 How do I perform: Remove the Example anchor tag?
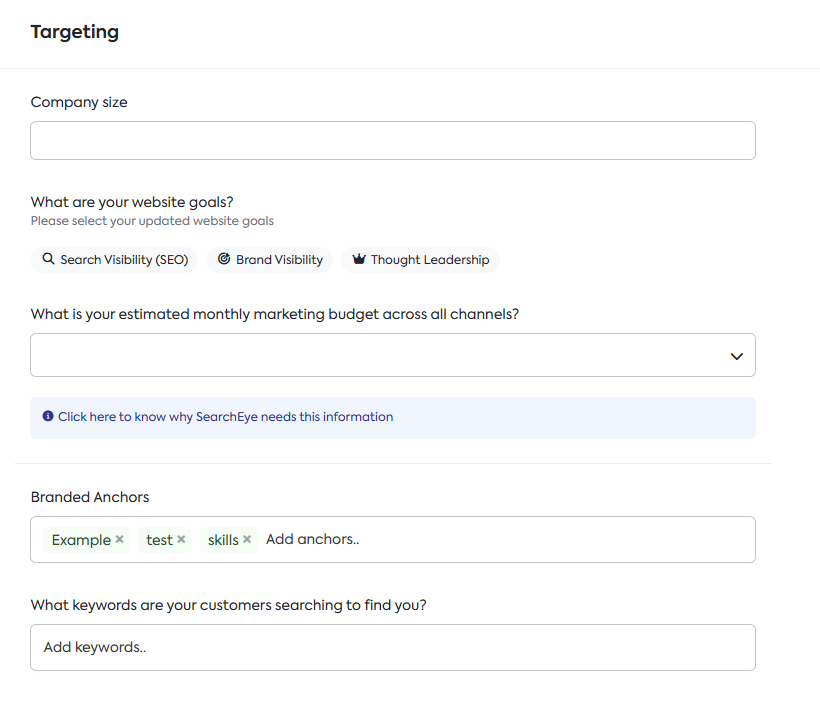click(120, 539)
